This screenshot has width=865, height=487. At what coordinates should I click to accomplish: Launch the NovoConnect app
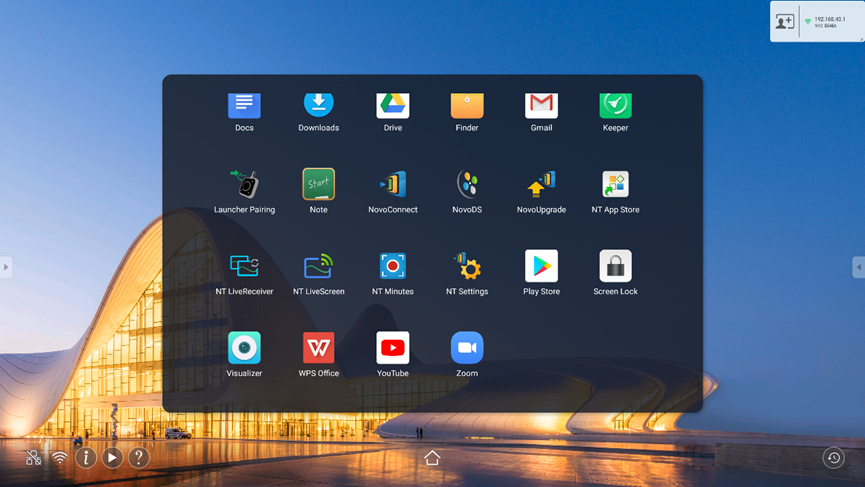coord(393,184)
